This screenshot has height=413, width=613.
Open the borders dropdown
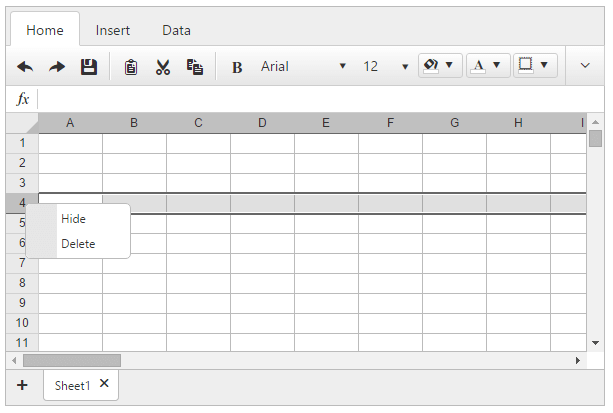[x=535, y=66]
